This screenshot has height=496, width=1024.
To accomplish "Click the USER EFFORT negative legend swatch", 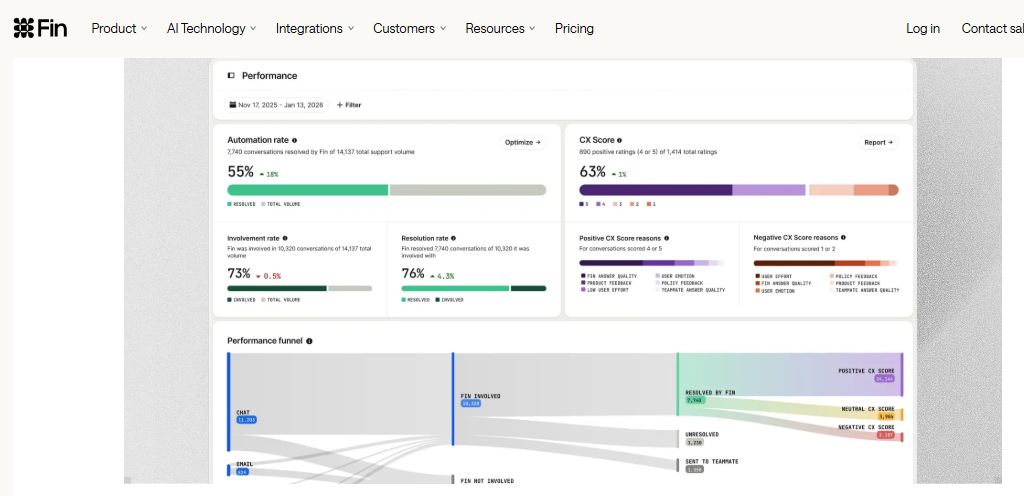I will click(x=757, y=276).
